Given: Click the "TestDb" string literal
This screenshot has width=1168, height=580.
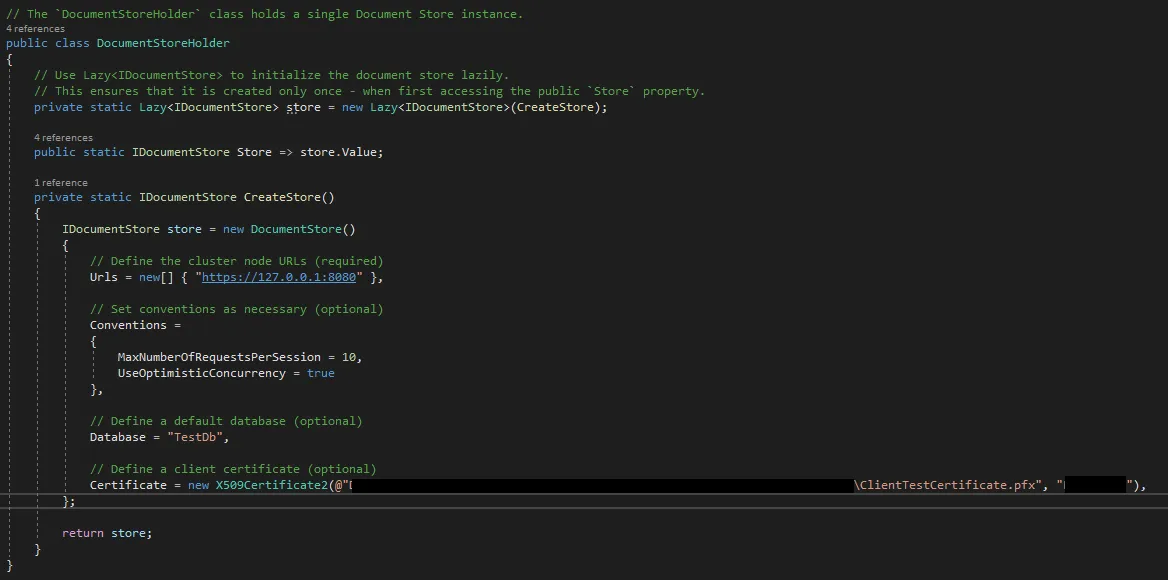Looking at the screenshot, I should [194, 437].
